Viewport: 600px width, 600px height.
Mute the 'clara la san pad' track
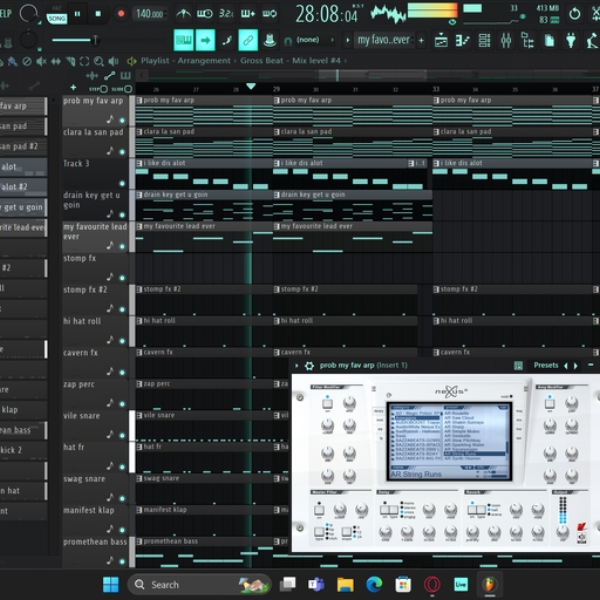click(x=122, y=152)
